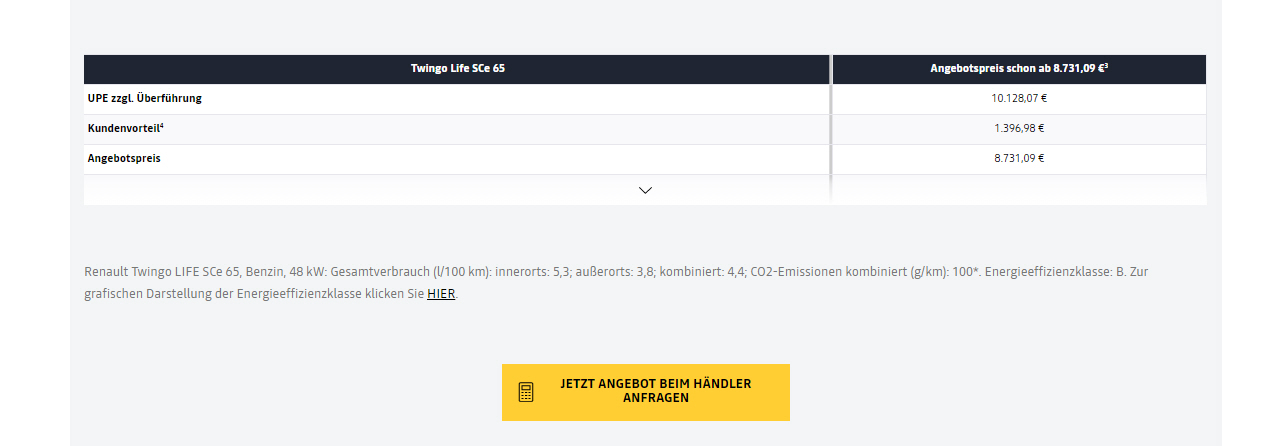
Task: Select the Angebotspreis row label
Action: [124, 158]
